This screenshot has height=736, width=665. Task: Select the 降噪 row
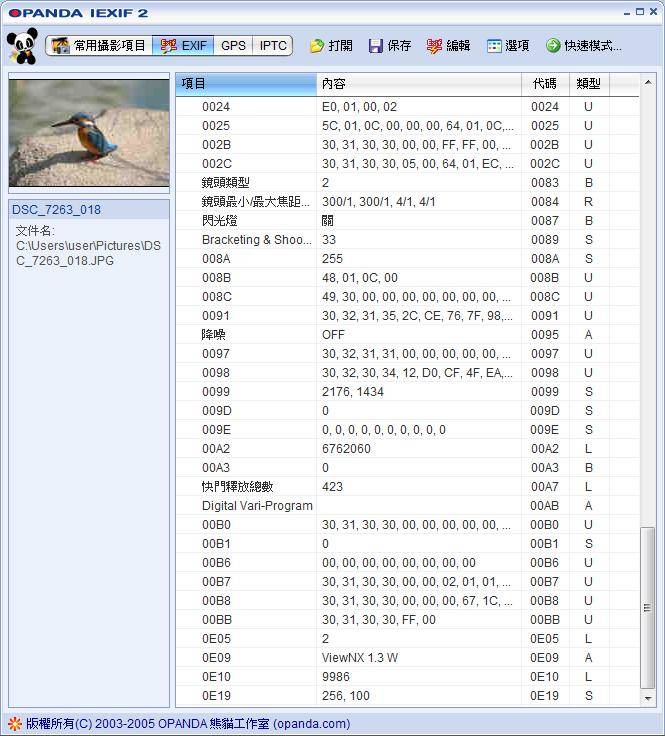[407, 335]
